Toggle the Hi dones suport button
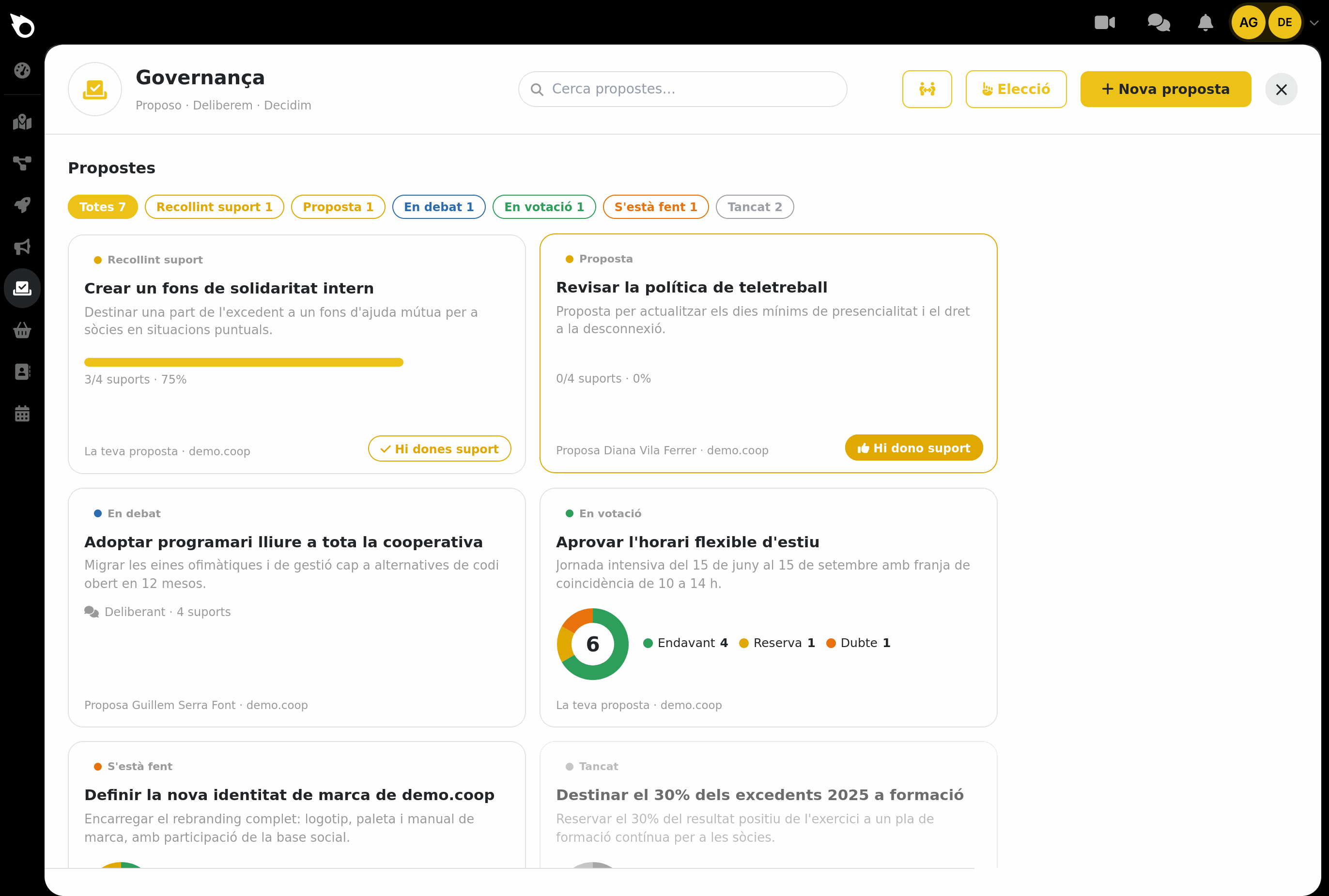The image size is (1329, 896). [439, 449]
